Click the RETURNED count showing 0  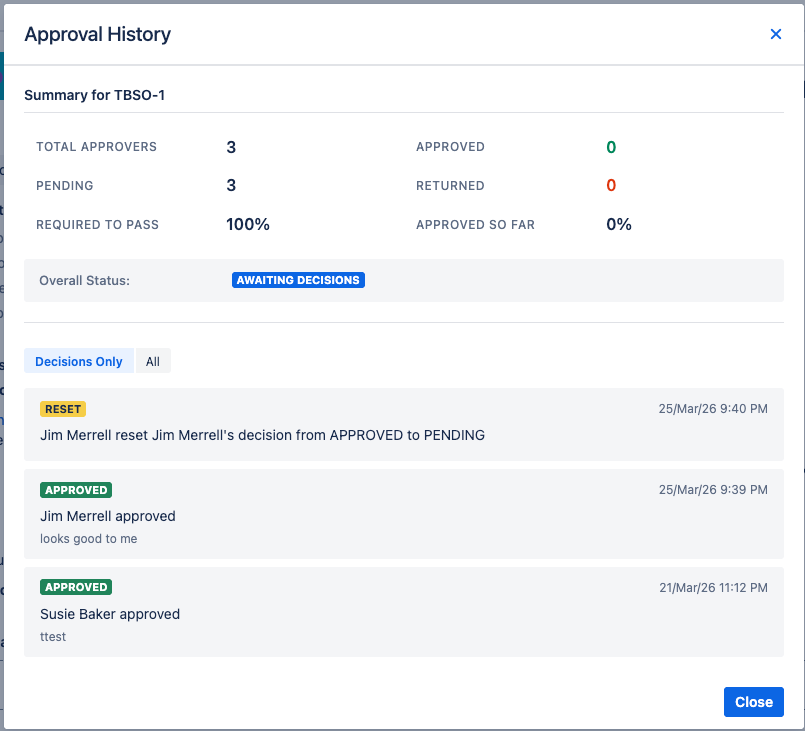(x=611, y=186)
